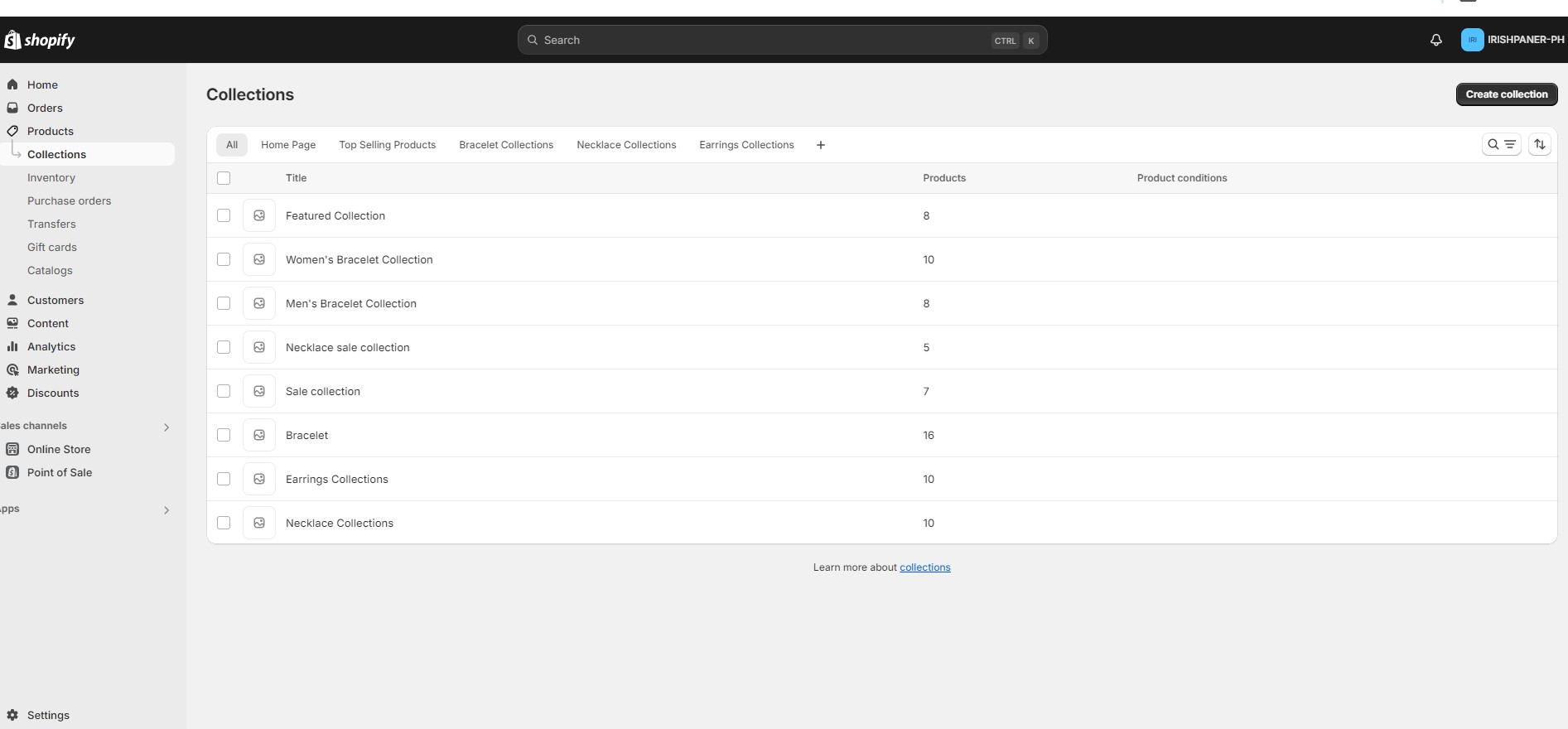The image size is (1568, 729).
Task: Check the Sale collection row checkbox
Action: 224,391
